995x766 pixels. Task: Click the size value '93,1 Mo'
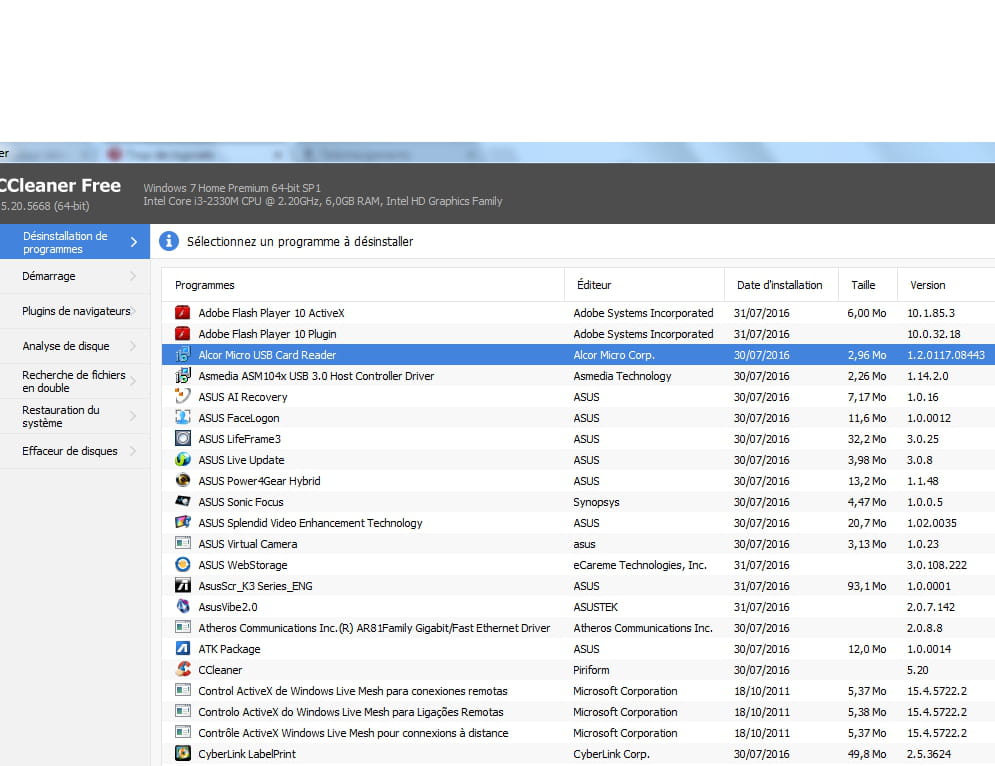(867, 586)
